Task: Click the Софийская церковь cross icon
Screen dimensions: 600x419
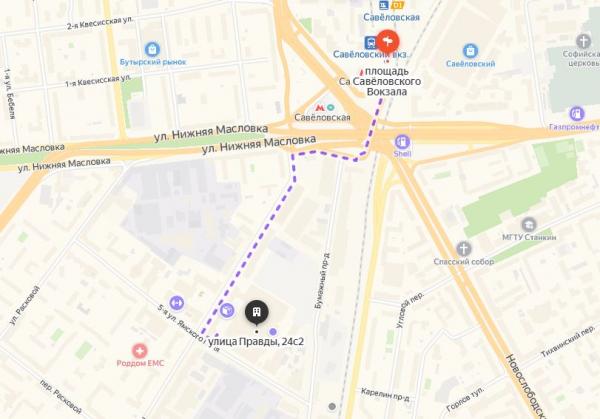Action: [584, 41]
